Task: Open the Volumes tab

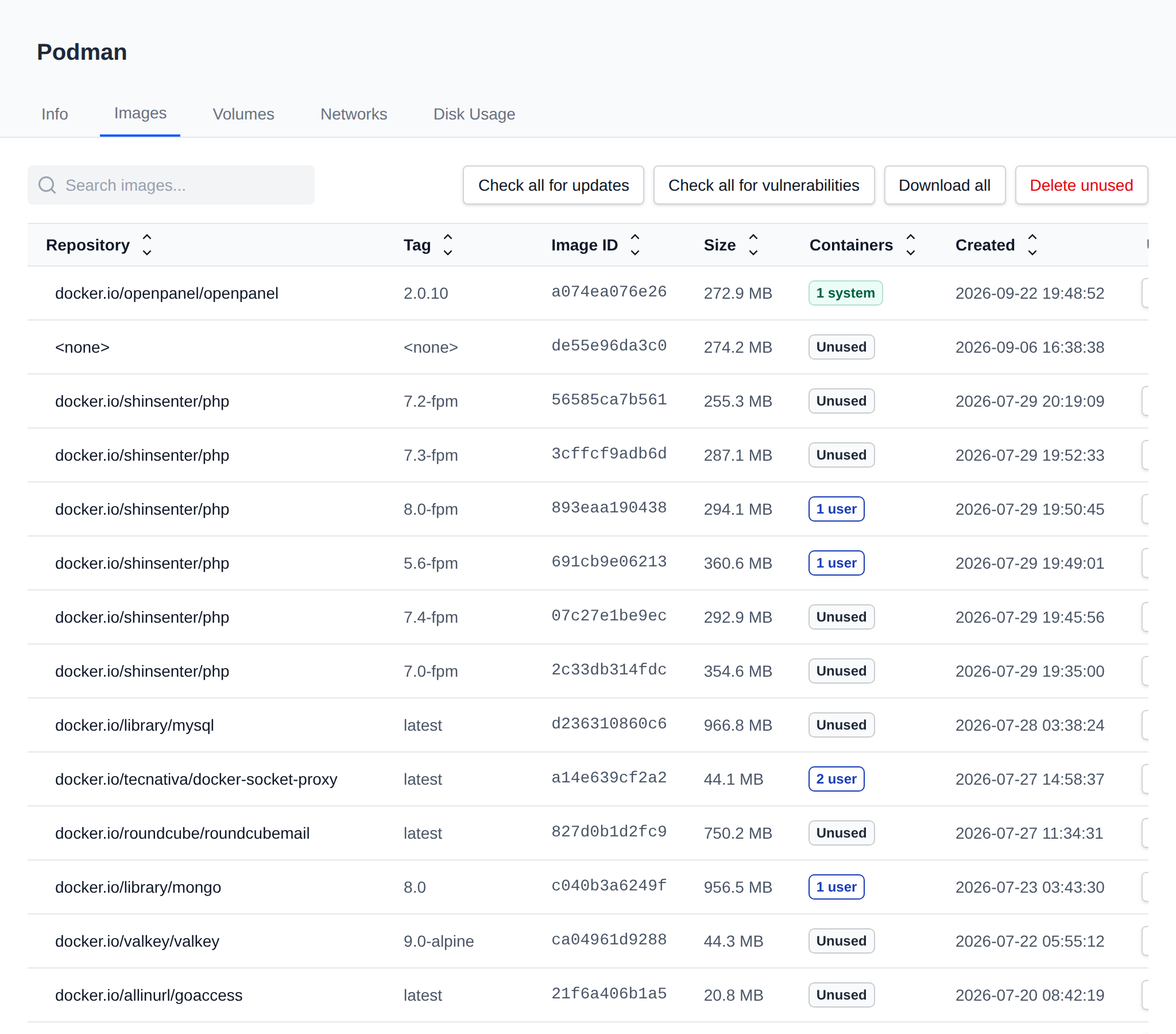Action: pyautogui.click(x=243, y=114)
